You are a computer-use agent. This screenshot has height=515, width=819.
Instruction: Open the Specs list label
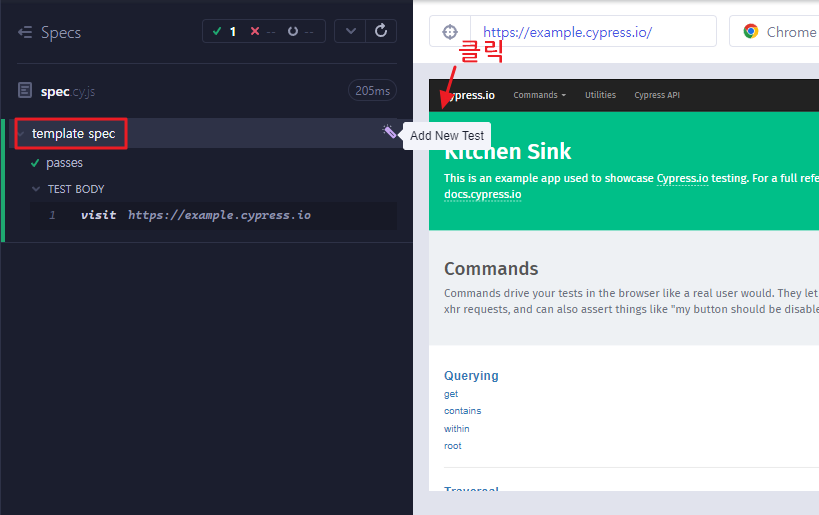coord(61,32)
